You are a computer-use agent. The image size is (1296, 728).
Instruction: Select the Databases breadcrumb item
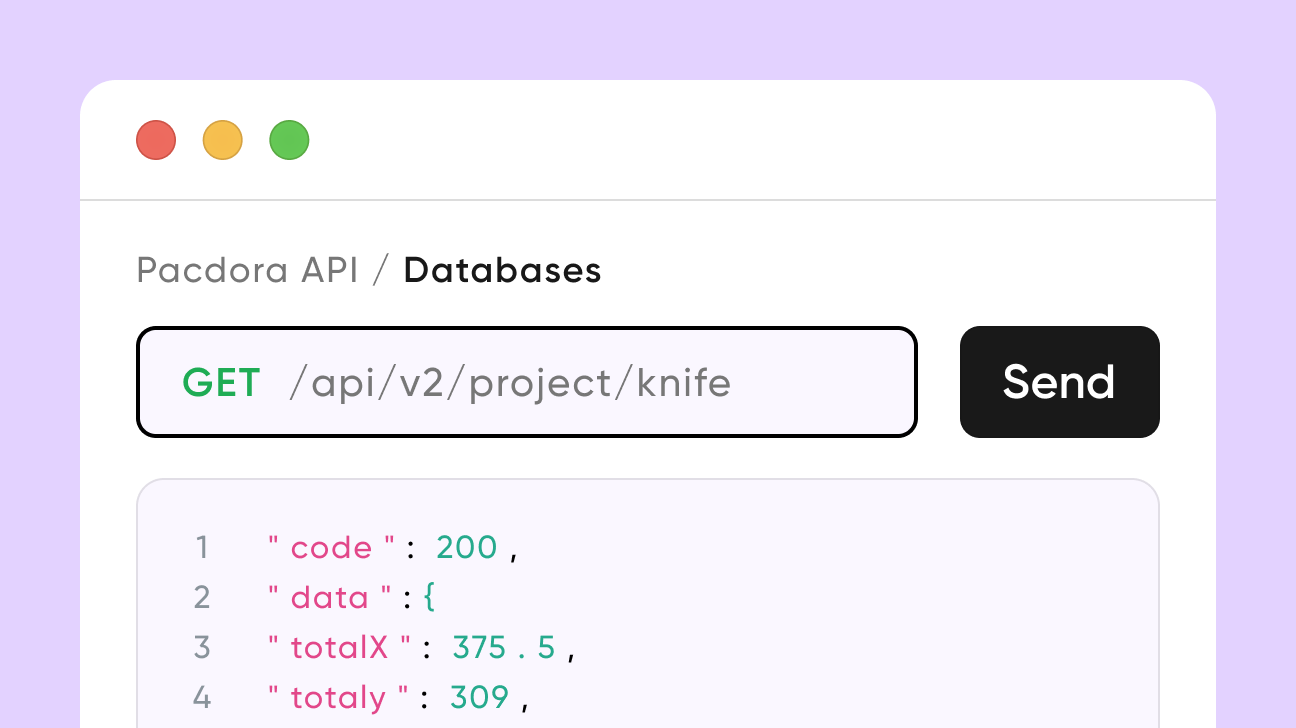coord(502,270)
